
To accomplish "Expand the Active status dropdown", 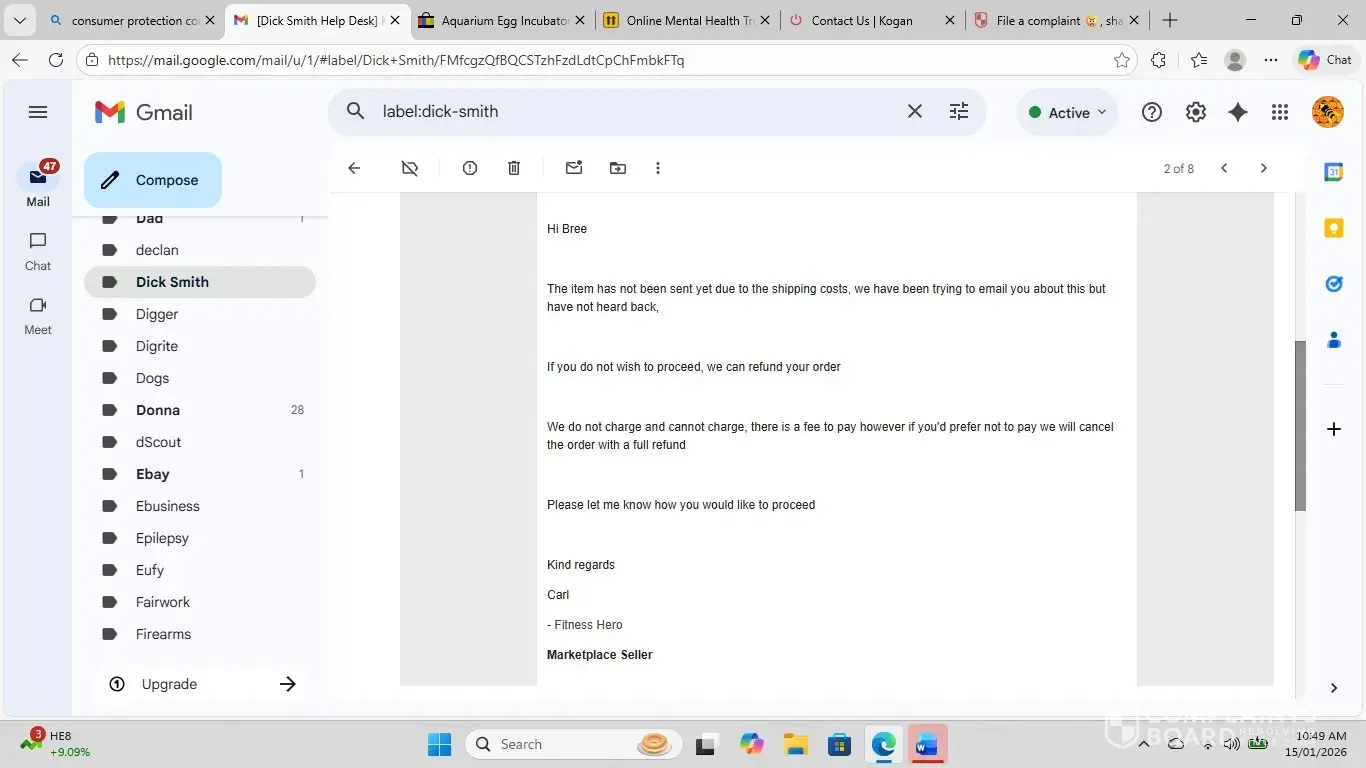I will (1068, 112).
